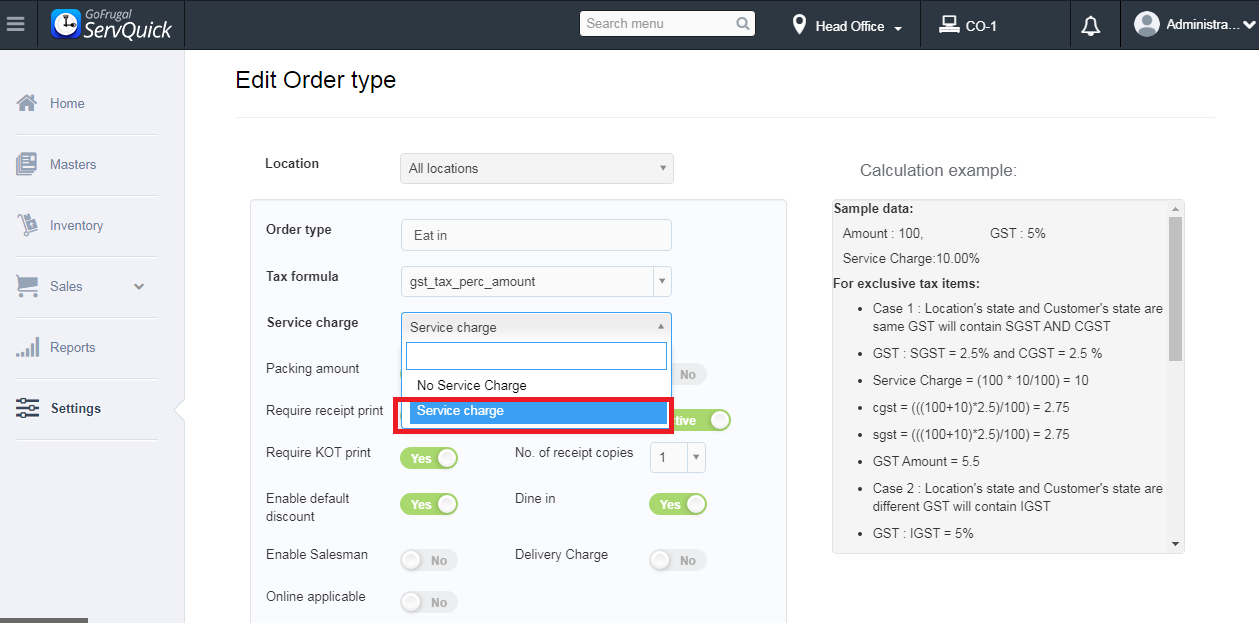
Task: Toggle the Require KOT print switch
Action: (x=429, y=458)
